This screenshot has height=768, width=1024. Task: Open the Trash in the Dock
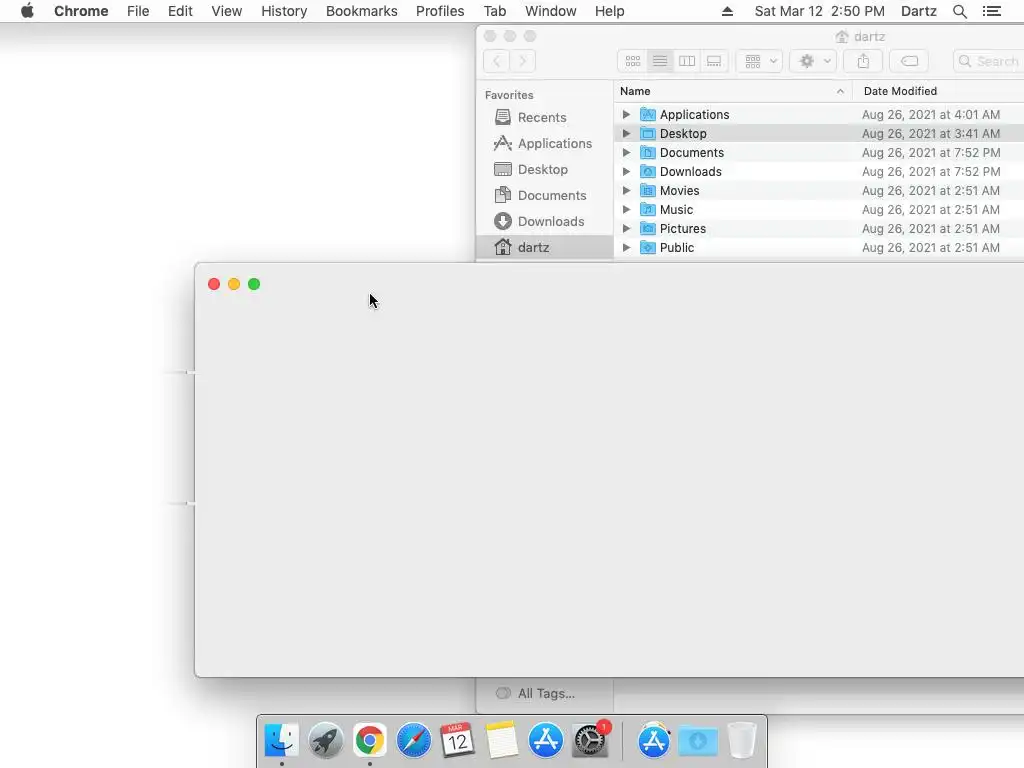tap(741, 741)
